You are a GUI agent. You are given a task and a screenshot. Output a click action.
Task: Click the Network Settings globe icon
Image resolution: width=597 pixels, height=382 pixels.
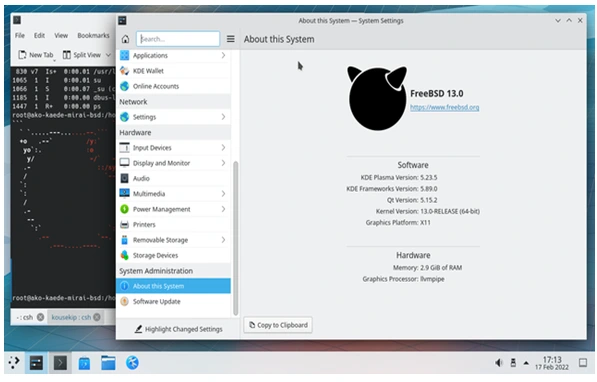click(125, 117)
